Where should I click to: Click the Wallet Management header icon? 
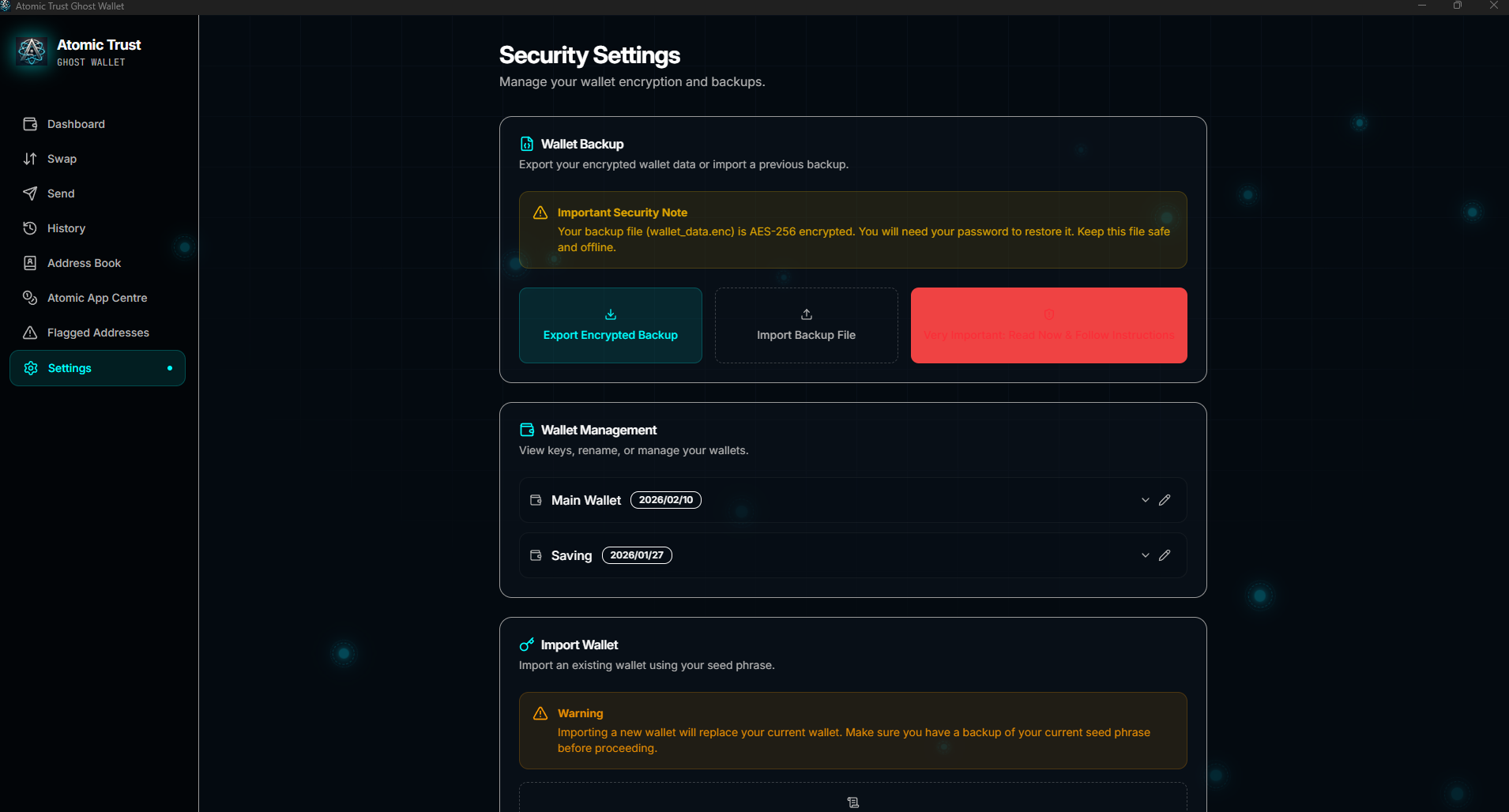tap(527, 430)
